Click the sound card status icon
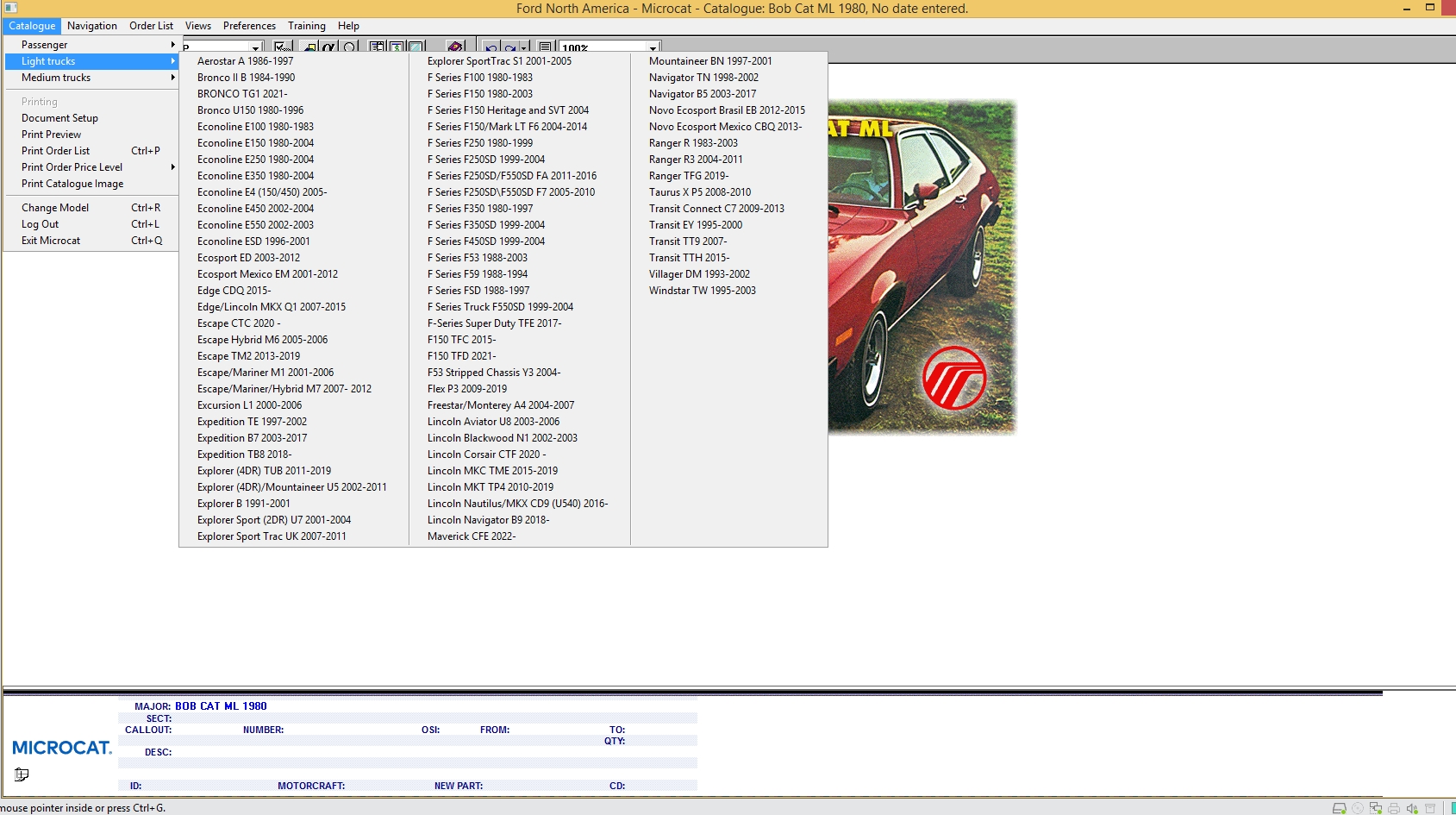Screen dimensions: 1456x815 [1412, 808]
